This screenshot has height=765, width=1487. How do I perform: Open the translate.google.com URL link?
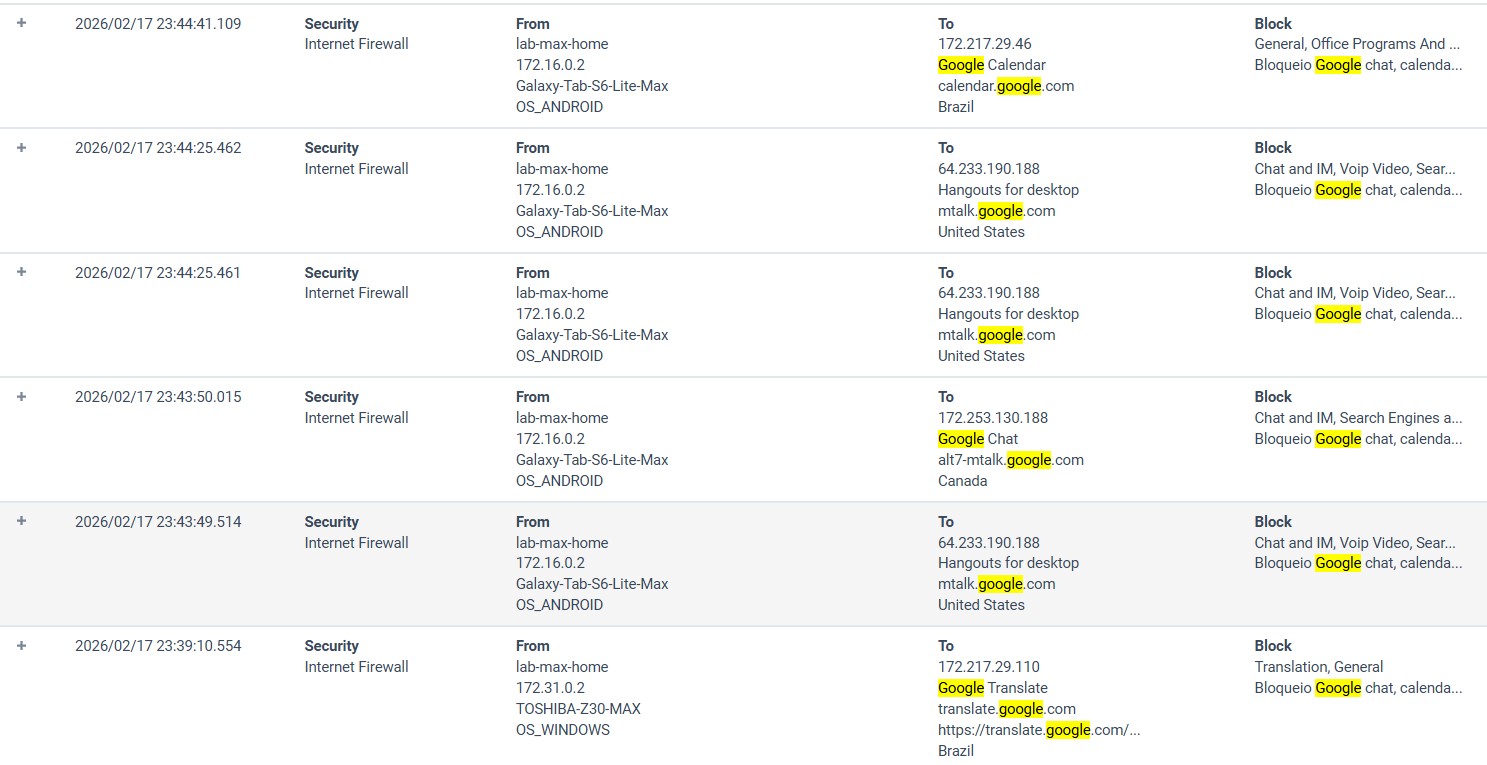pyautogui.click(x=1039, y=730)
